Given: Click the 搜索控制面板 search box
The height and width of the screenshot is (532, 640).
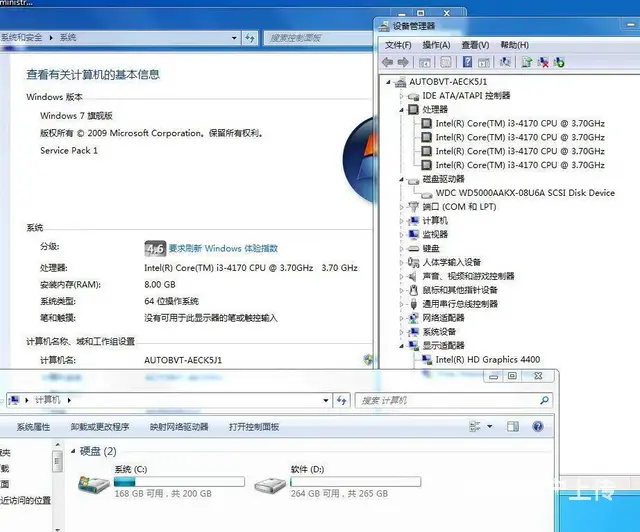Looking at the screenshot, I should 318,38.
